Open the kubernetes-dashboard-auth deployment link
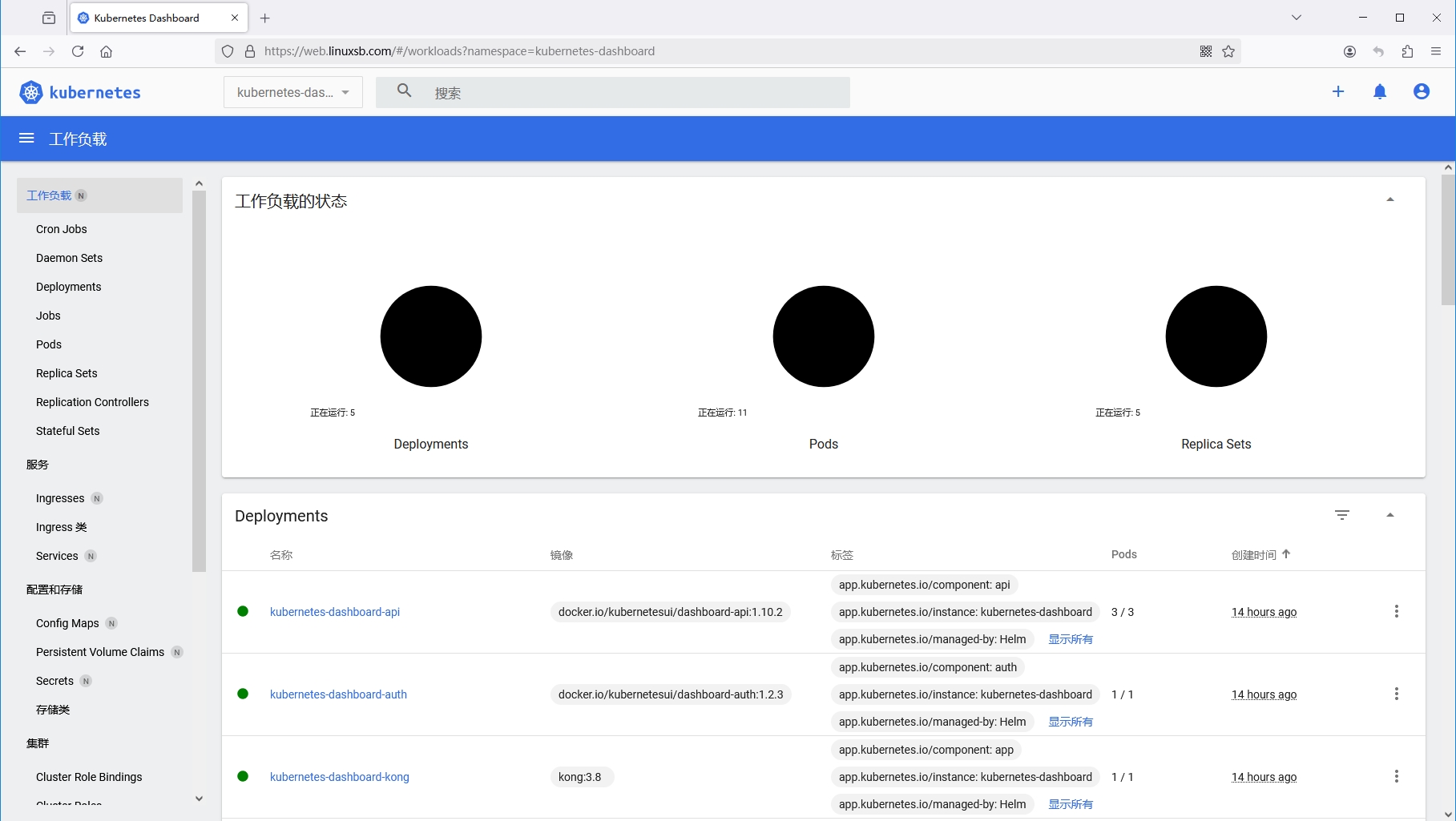1456x821 pixels. [x=338, y=694]
